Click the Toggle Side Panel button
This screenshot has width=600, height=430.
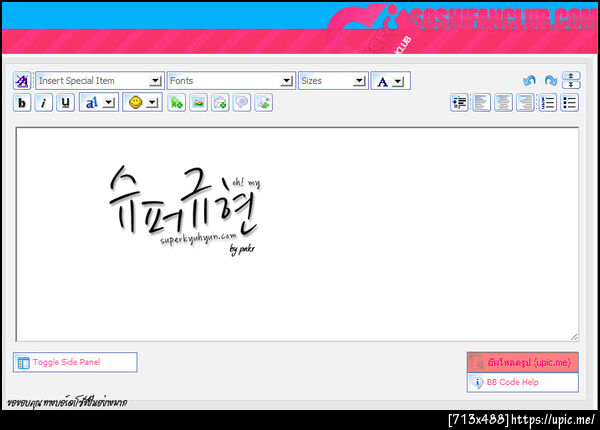click(x=75, y=362)
